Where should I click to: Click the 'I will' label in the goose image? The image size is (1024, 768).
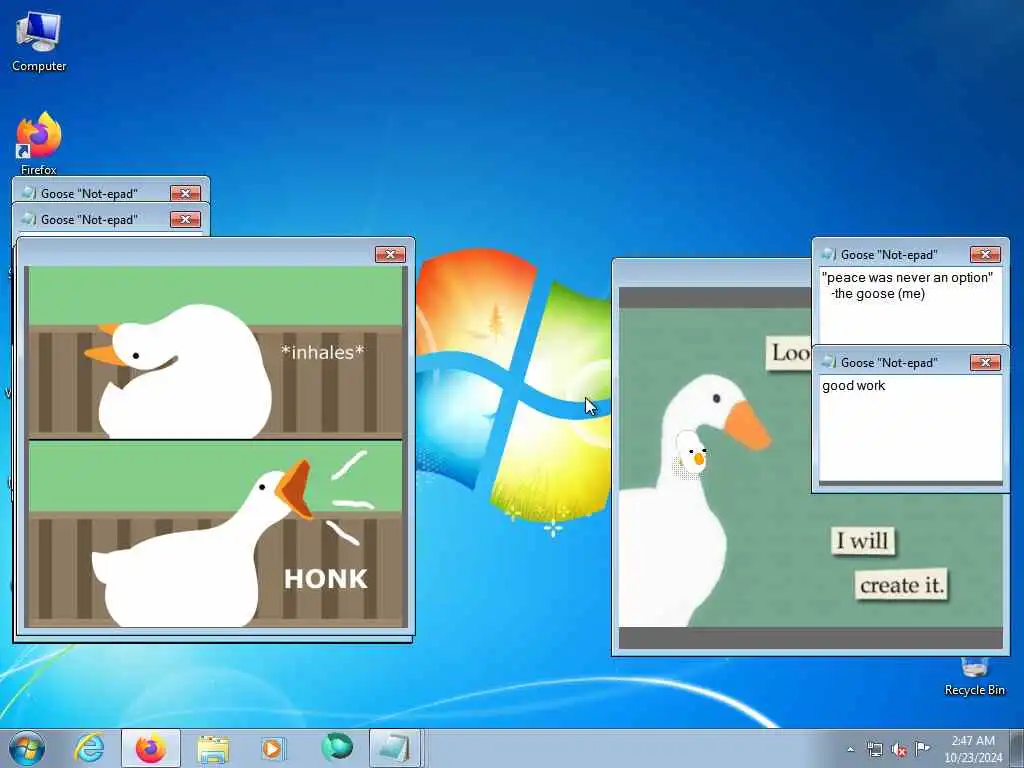click(x=863, y=541)
